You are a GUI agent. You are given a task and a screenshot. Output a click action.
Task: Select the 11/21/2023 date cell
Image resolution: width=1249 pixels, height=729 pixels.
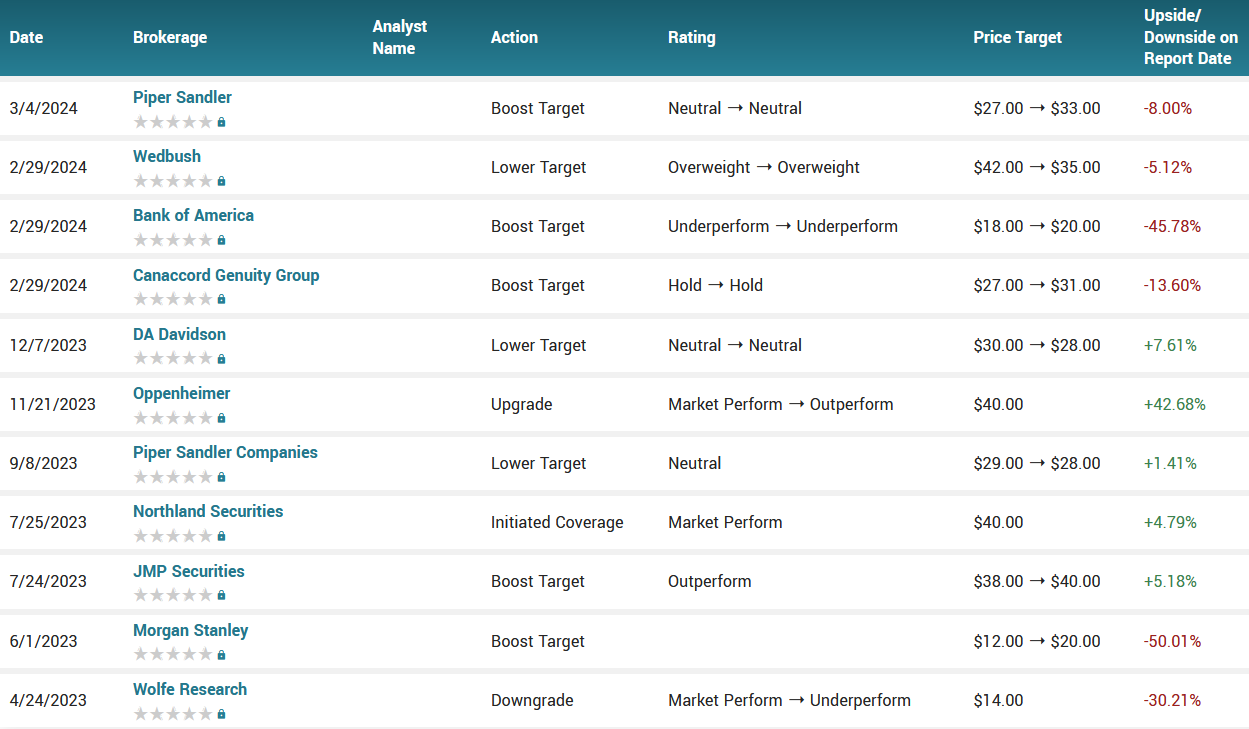[53, 404]
